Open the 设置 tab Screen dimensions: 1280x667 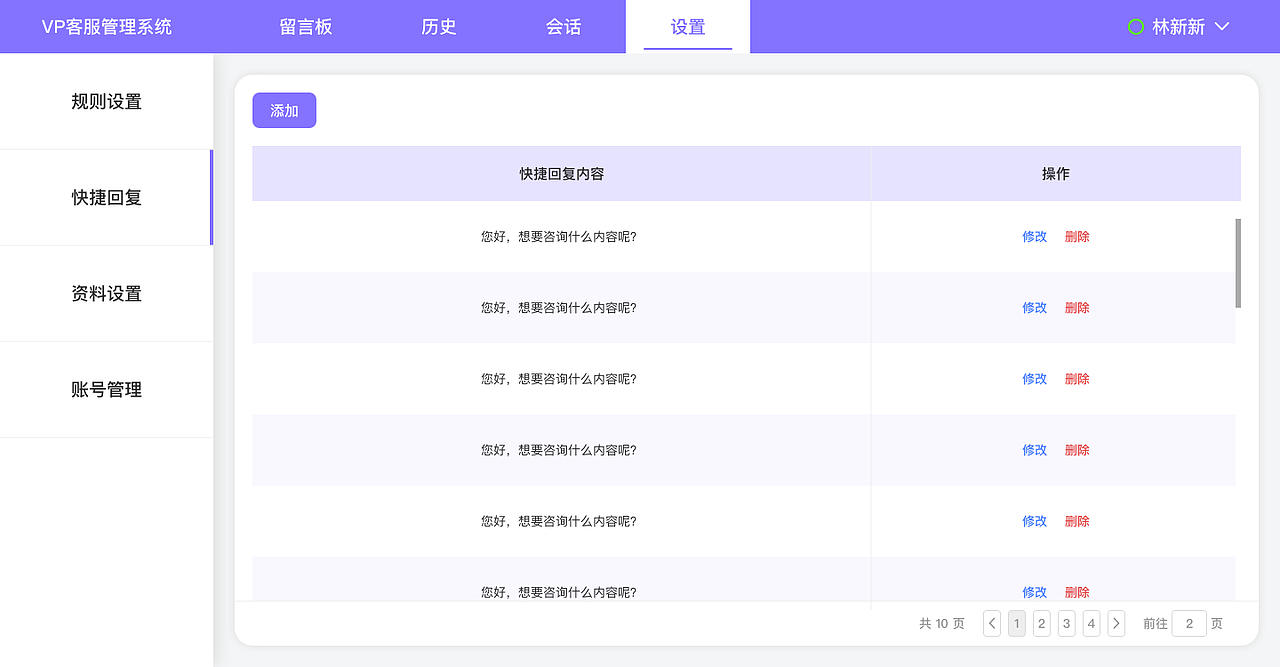pos(687,27)
